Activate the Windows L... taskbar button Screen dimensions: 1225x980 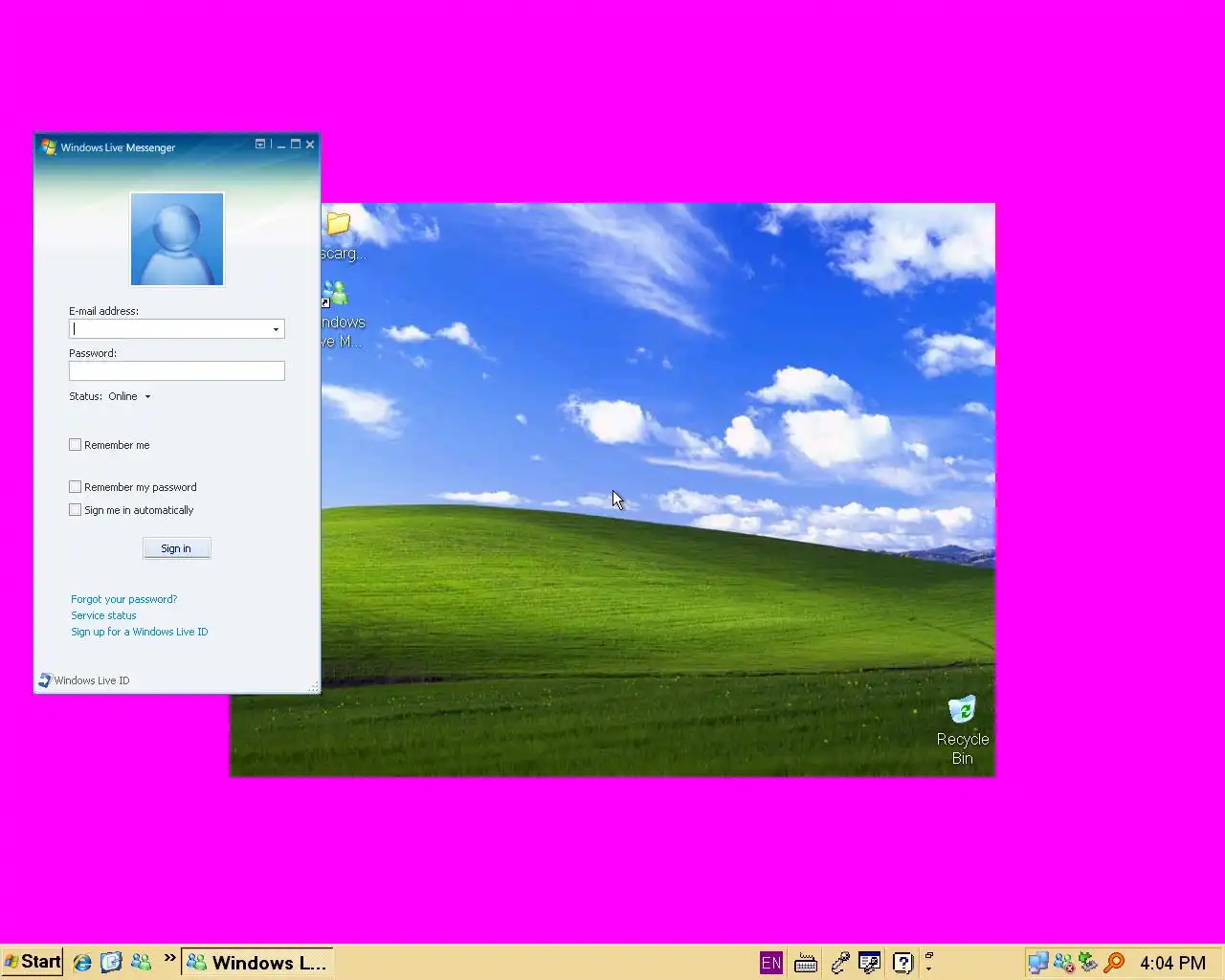pyautogui.click(x=258, y=963)
